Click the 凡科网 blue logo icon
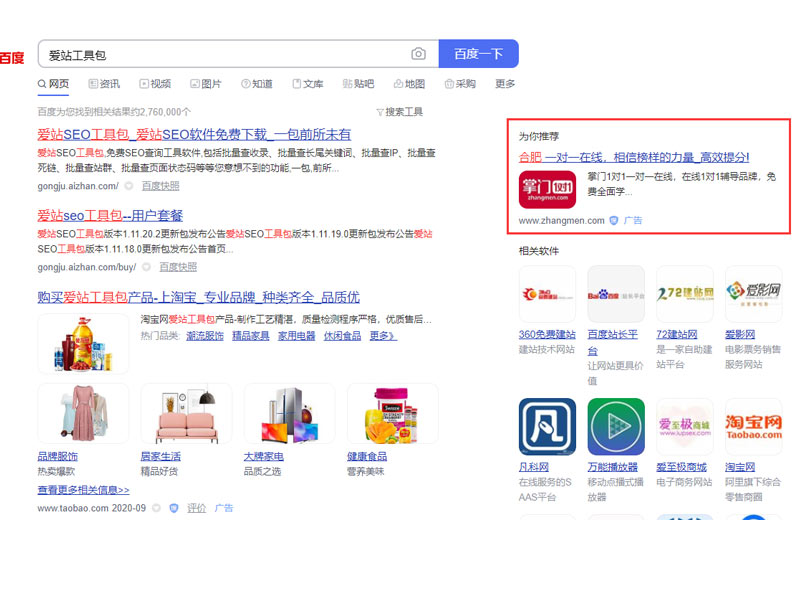800x600 pixels. click(x=547, y=427)
